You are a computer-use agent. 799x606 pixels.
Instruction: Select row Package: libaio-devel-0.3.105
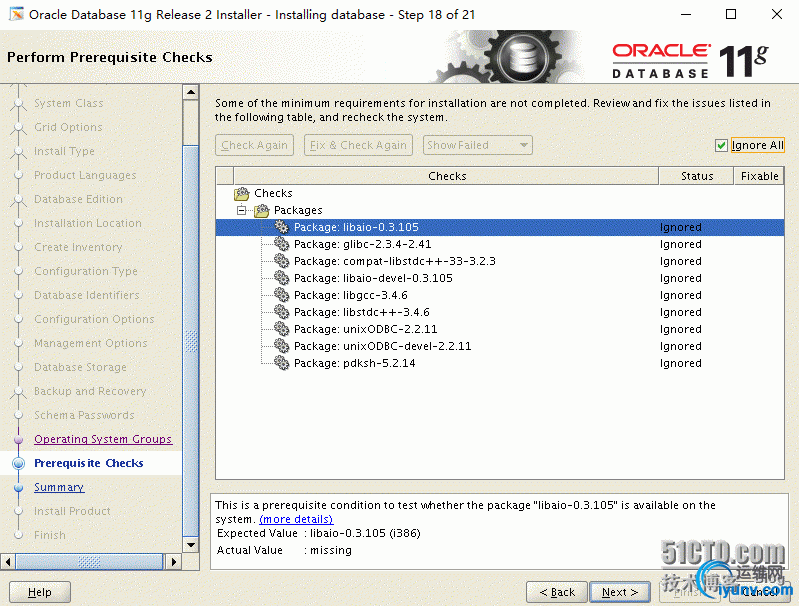click(x=500, y=278)
